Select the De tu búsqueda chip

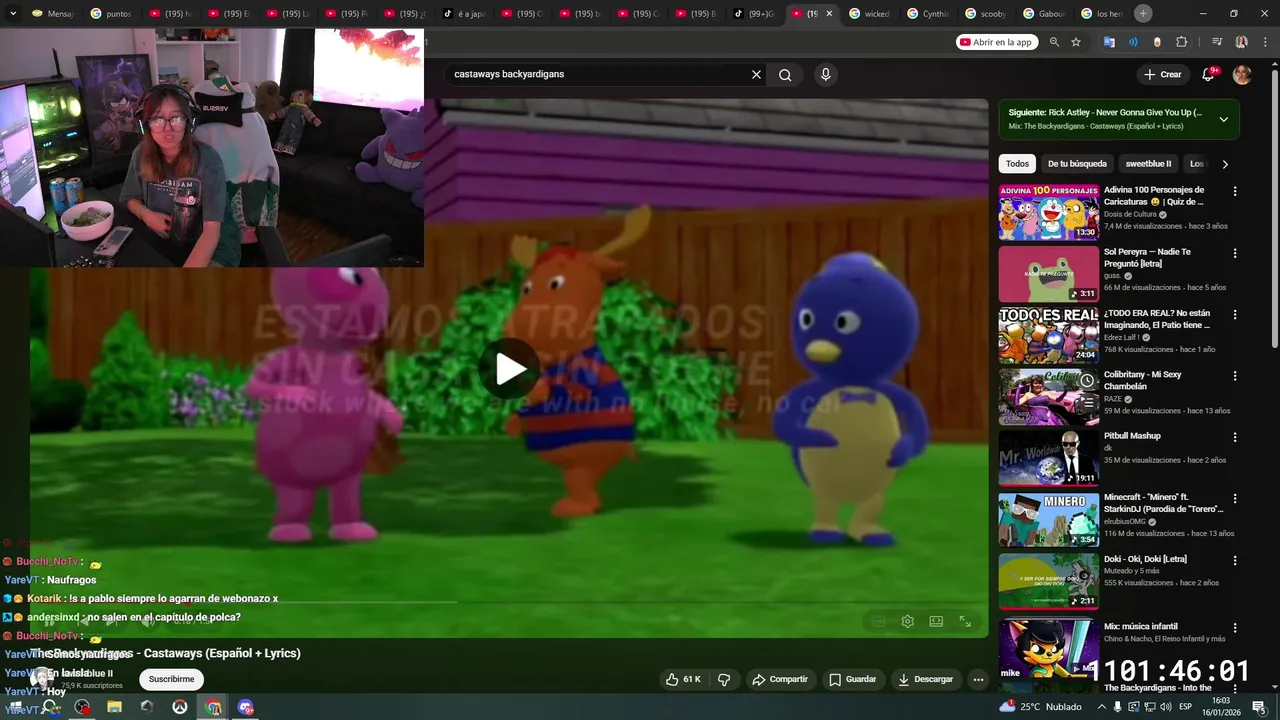click(1077, 164)
